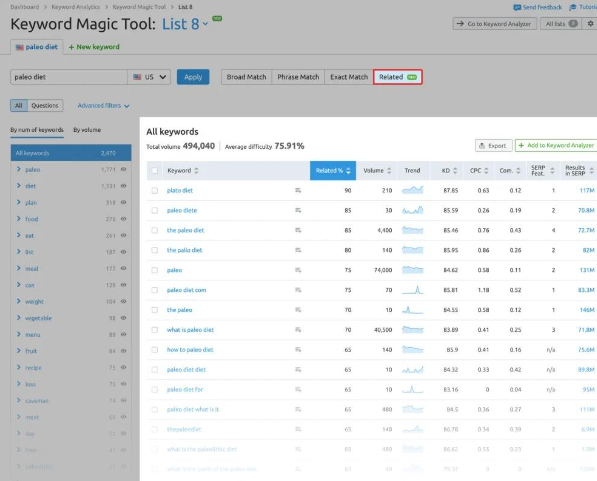Image resolution: width=597 pixels, height=481 pixels.
Task: Switch to the Related match tab
Action: click(397, 77)
